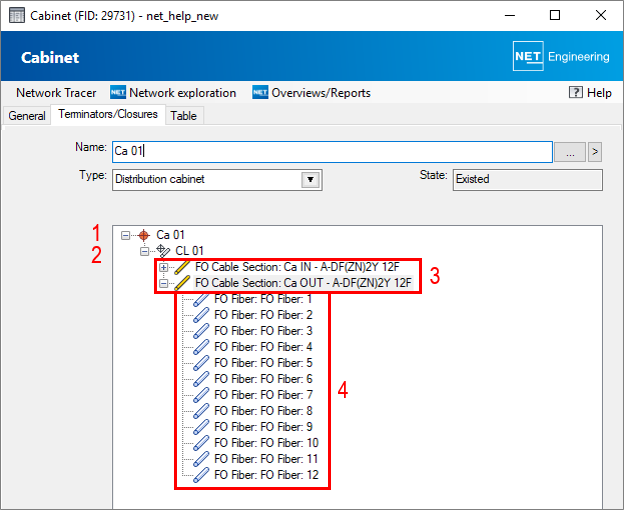The width and height of the screenshot is (624, 510).
Task: Select FO Fiber: FO Fiber: 5 text
Action: (263, 363)
